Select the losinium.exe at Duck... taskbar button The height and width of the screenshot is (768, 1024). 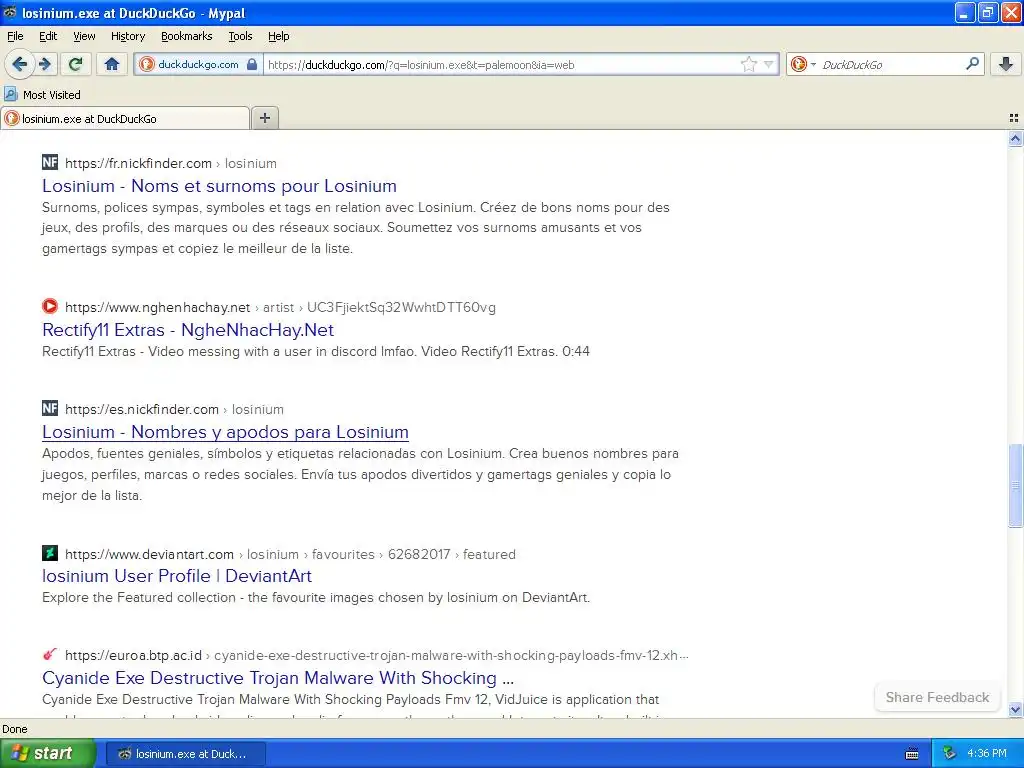coord(185,754)
